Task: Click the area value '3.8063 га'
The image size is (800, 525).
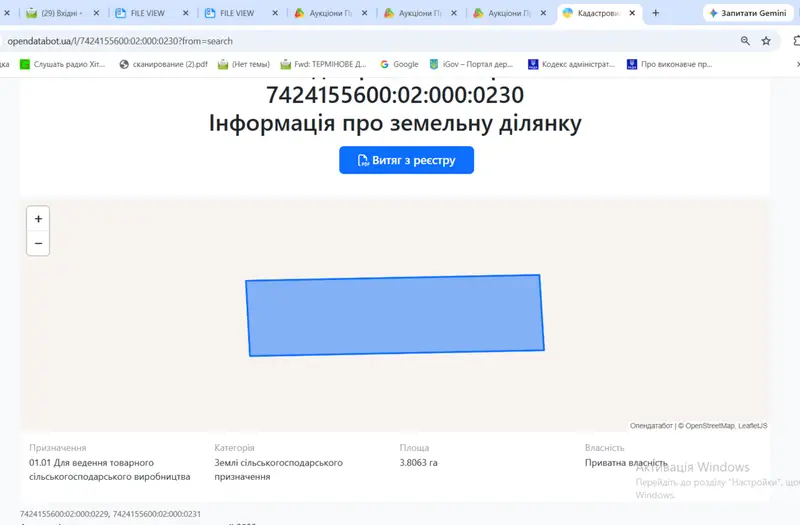Action: 418,463
